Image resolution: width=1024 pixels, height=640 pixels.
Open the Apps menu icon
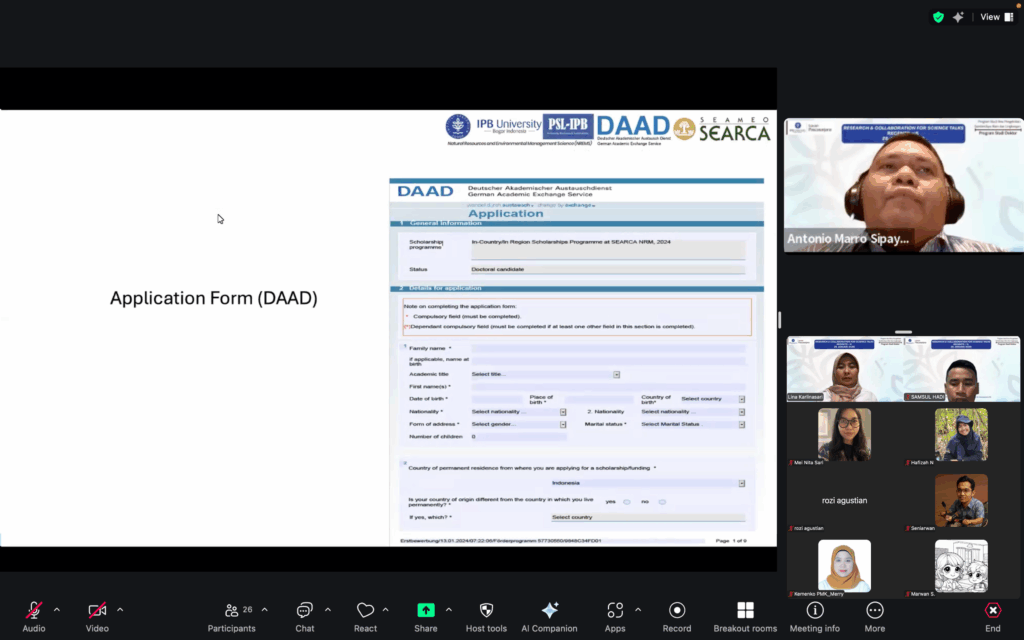614,611
